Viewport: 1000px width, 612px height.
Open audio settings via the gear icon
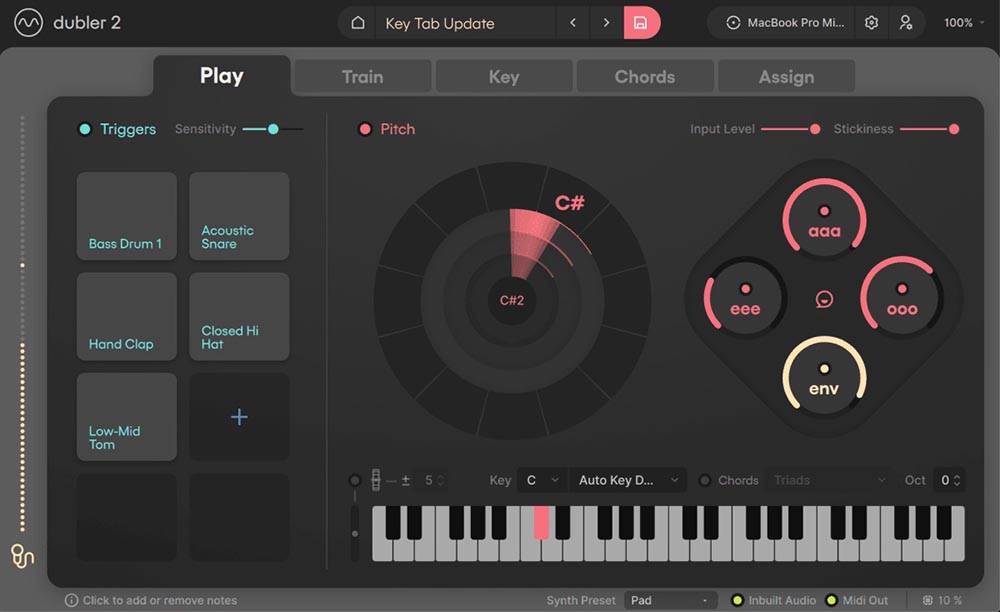(x=872, y=23)
